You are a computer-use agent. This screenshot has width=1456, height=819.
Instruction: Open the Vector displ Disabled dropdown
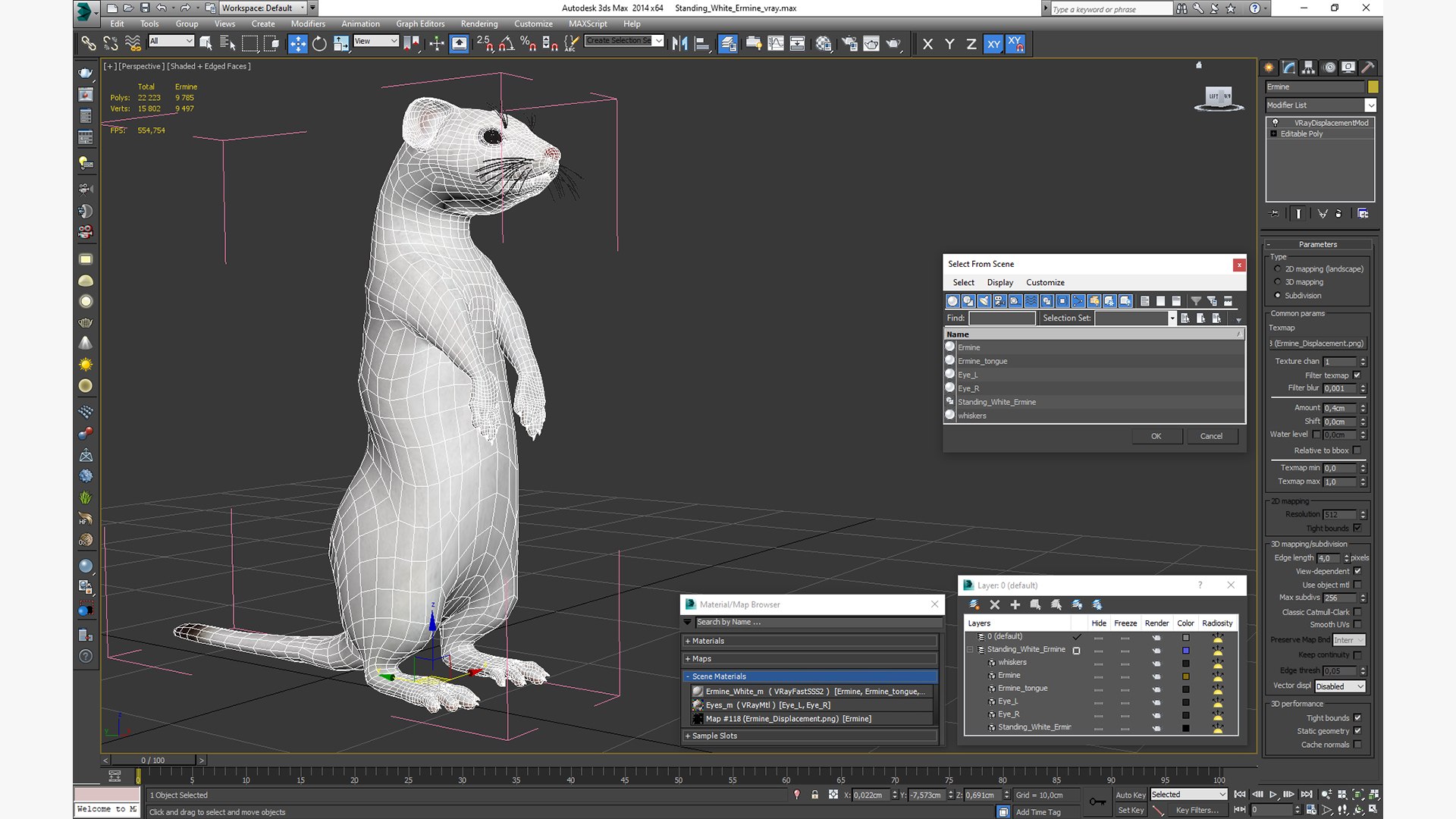coord(1339,686)
